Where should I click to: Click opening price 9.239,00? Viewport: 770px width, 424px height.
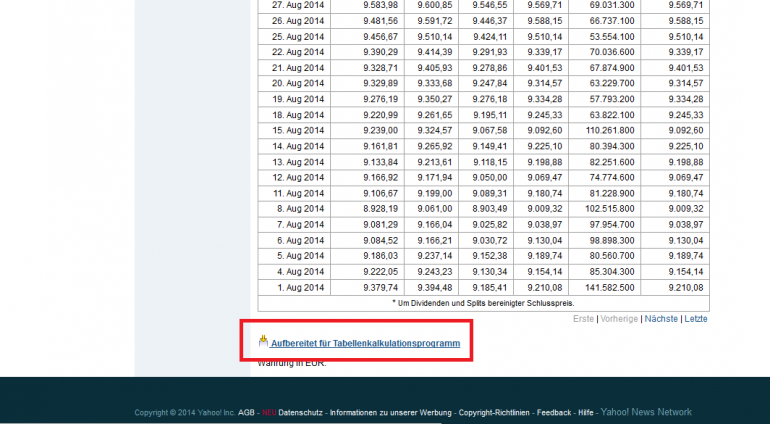pos(381,131)
